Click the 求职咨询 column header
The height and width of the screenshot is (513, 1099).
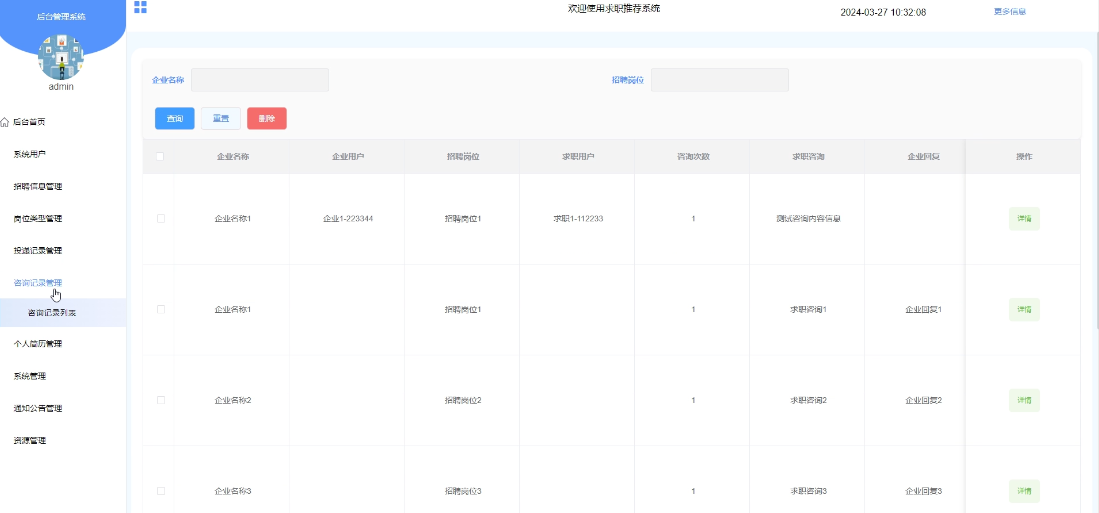[808, 156]
